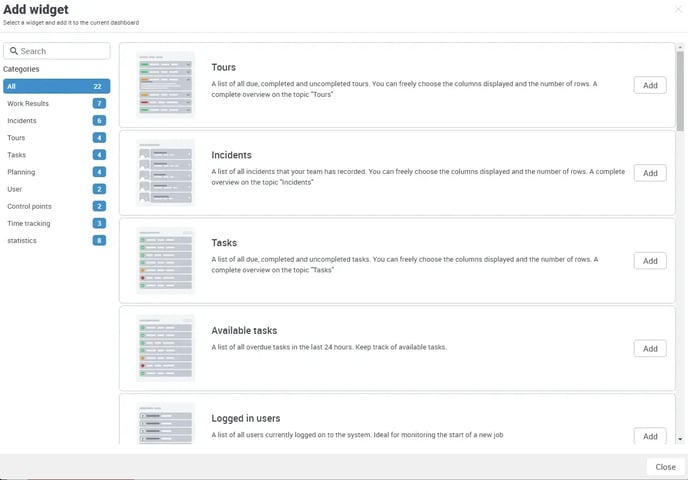
Task: Click the scrollbar up arrow
Action: (x=680, y=47)
